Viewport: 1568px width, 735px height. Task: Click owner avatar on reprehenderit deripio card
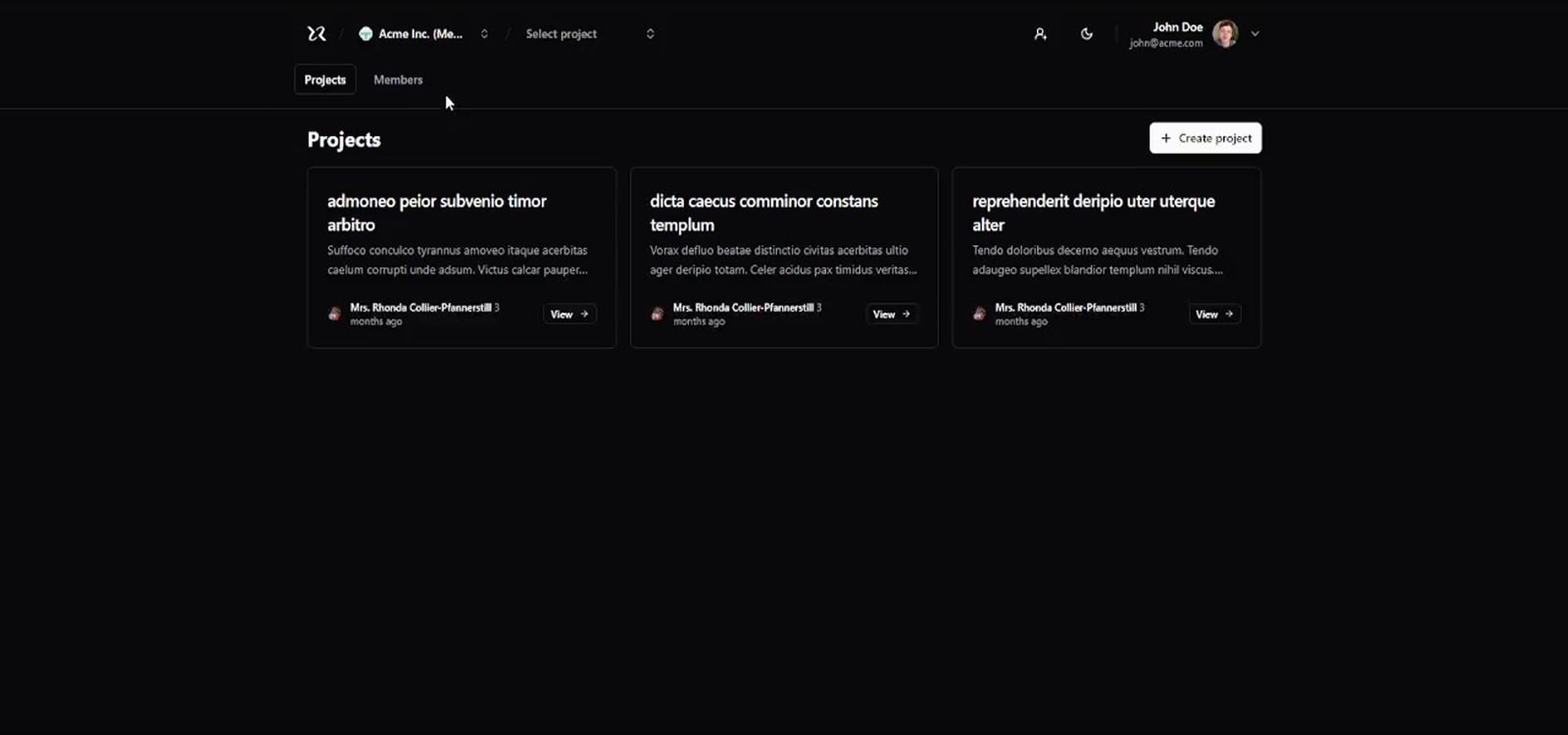[980, 314]
